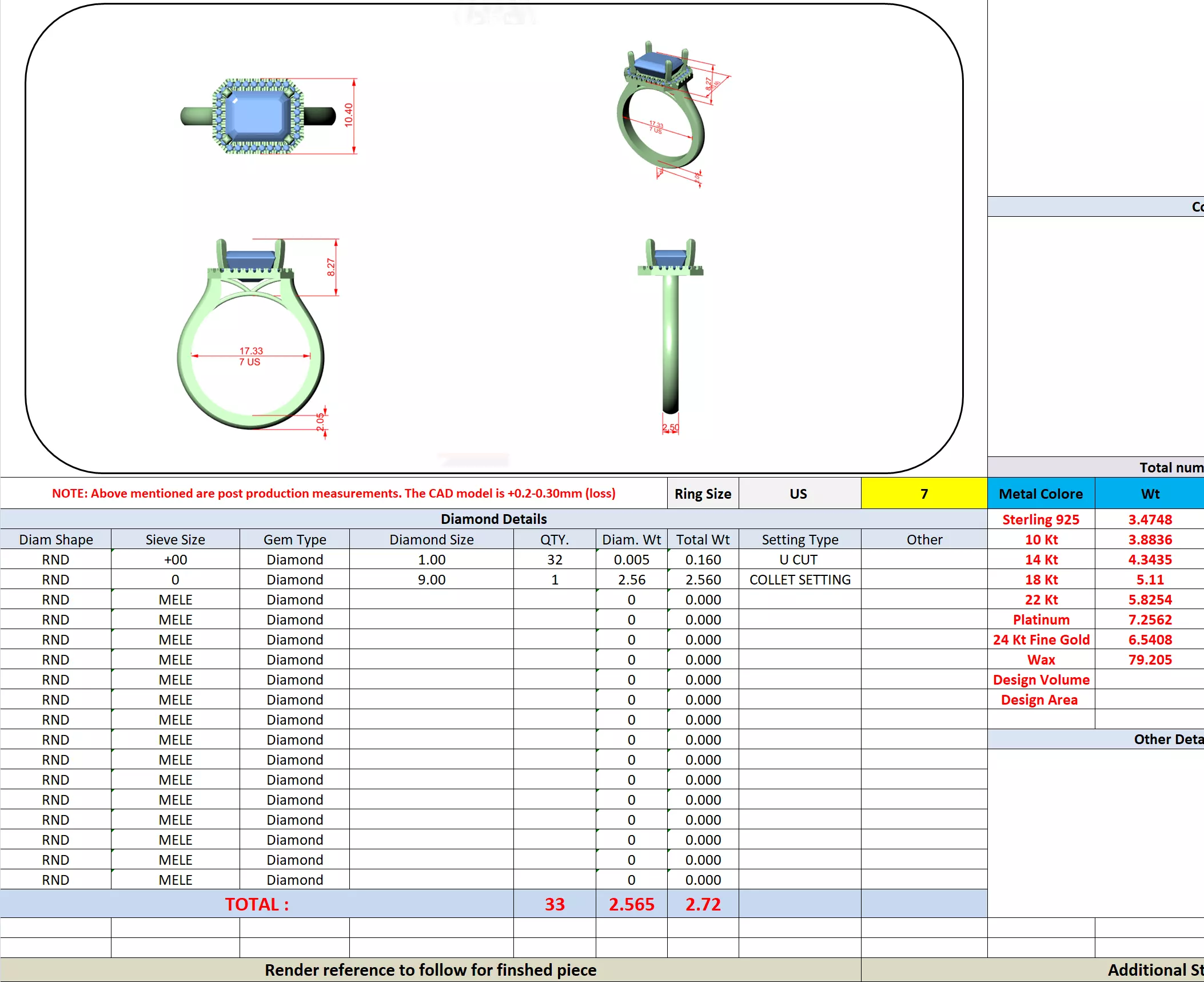
Task: Select the Diamond Size cell with 9.00
Action: (x=431, y=579)
